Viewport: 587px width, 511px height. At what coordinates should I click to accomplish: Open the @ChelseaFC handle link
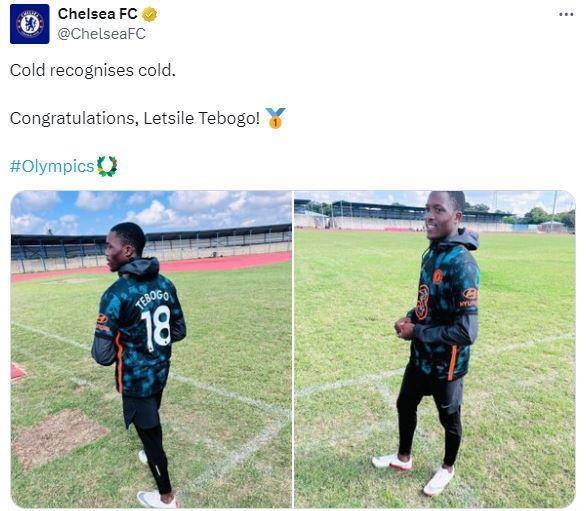(x=101, y=34)
